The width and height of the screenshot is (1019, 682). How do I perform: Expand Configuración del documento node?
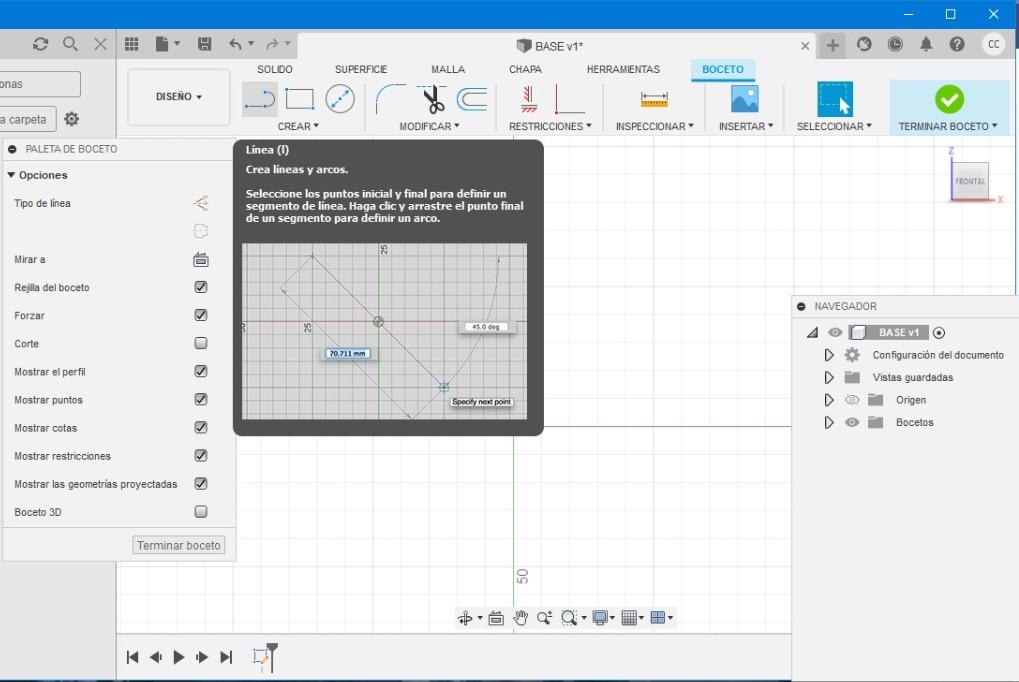coord(829,355)
